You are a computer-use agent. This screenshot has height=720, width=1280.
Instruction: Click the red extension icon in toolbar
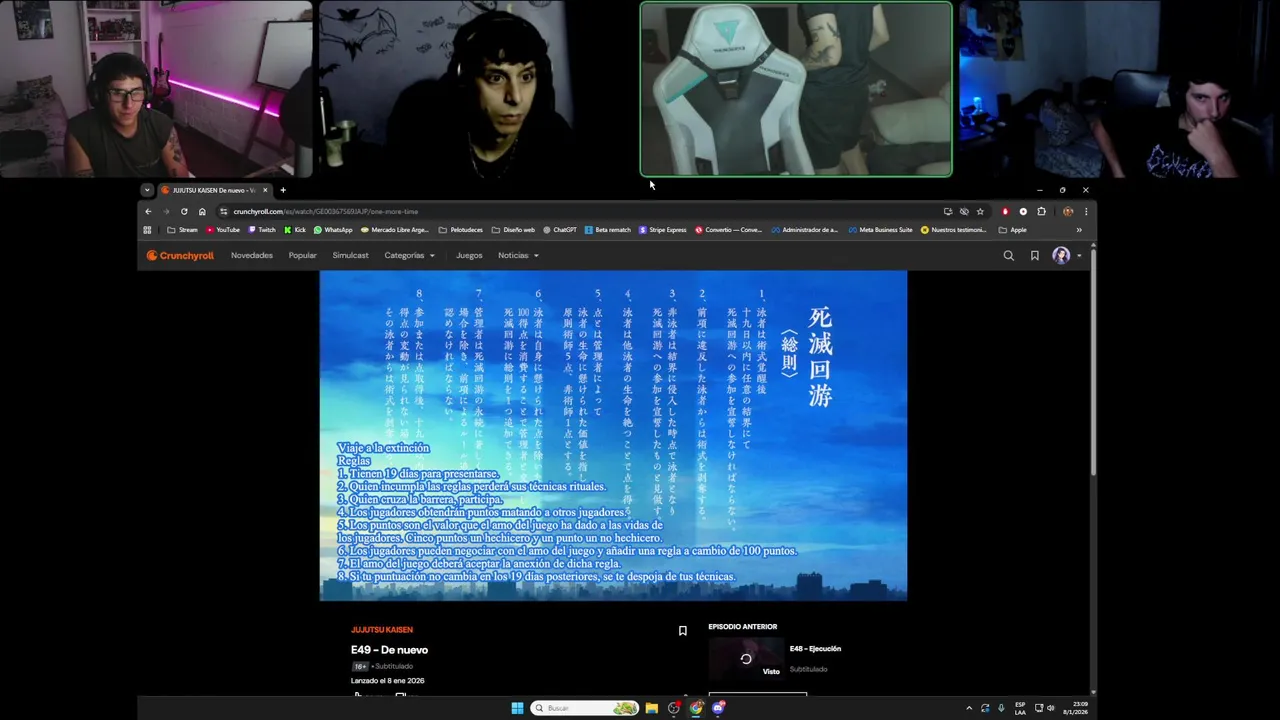coord(1005,212)
